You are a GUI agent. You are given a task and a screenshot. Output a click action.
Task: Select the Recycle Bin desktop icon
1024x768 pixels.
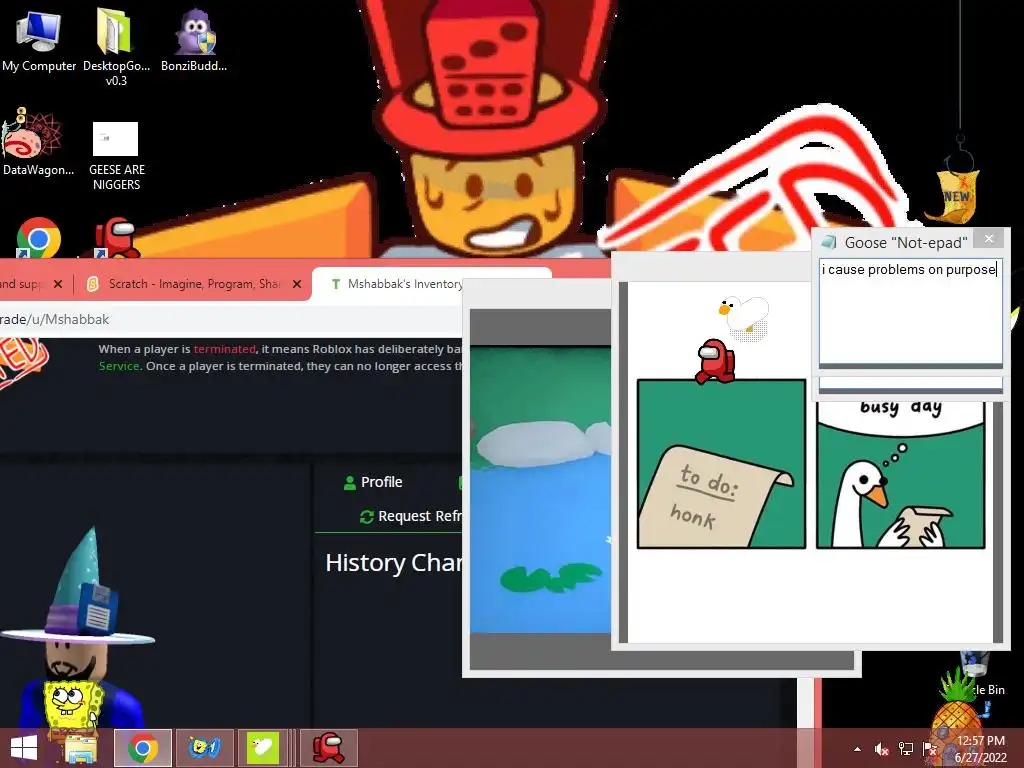pos(980,673)
